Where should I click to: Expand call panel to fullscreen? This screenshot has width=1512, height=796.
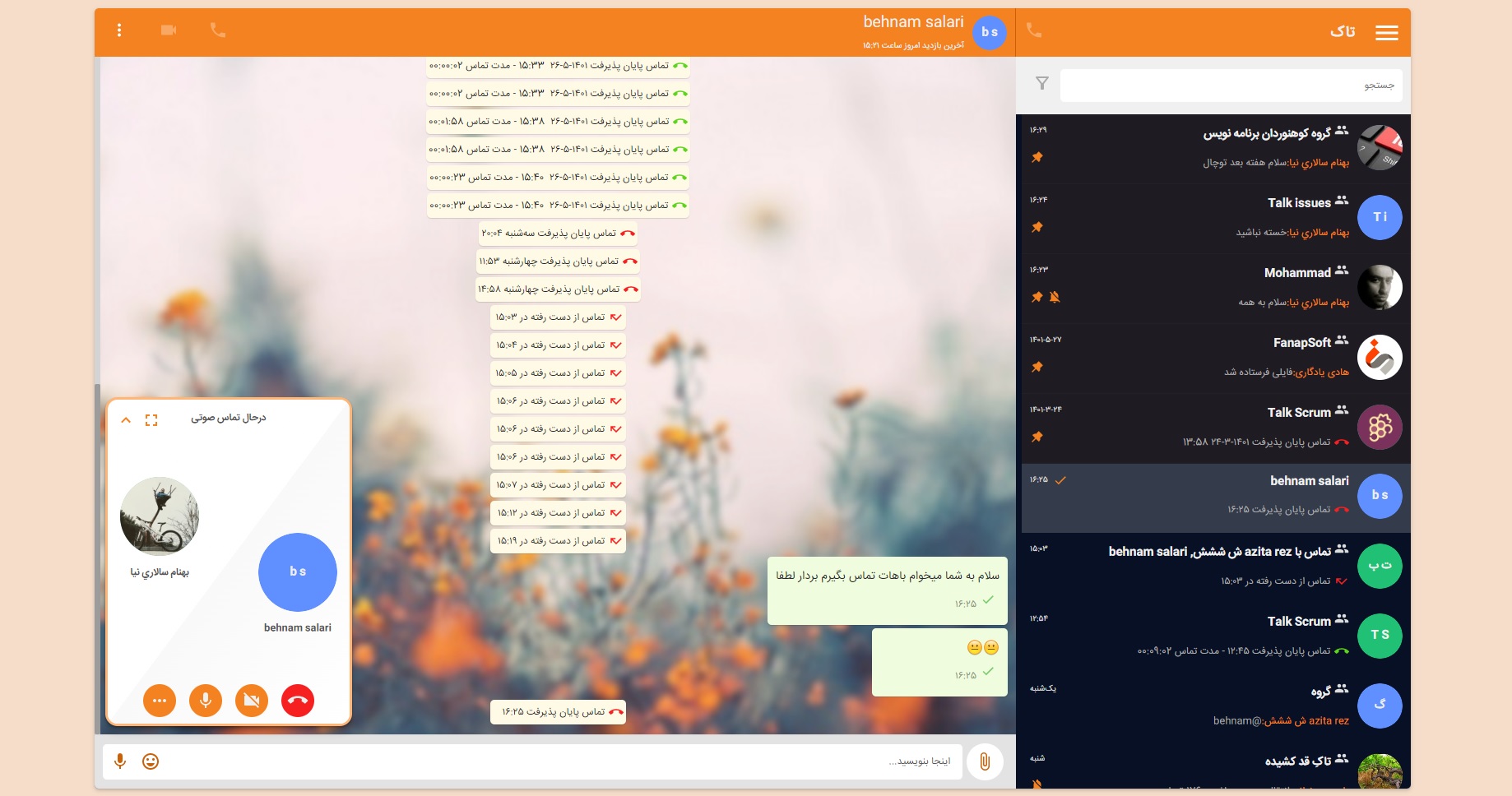pyautogui.click(x=151, y=420)
